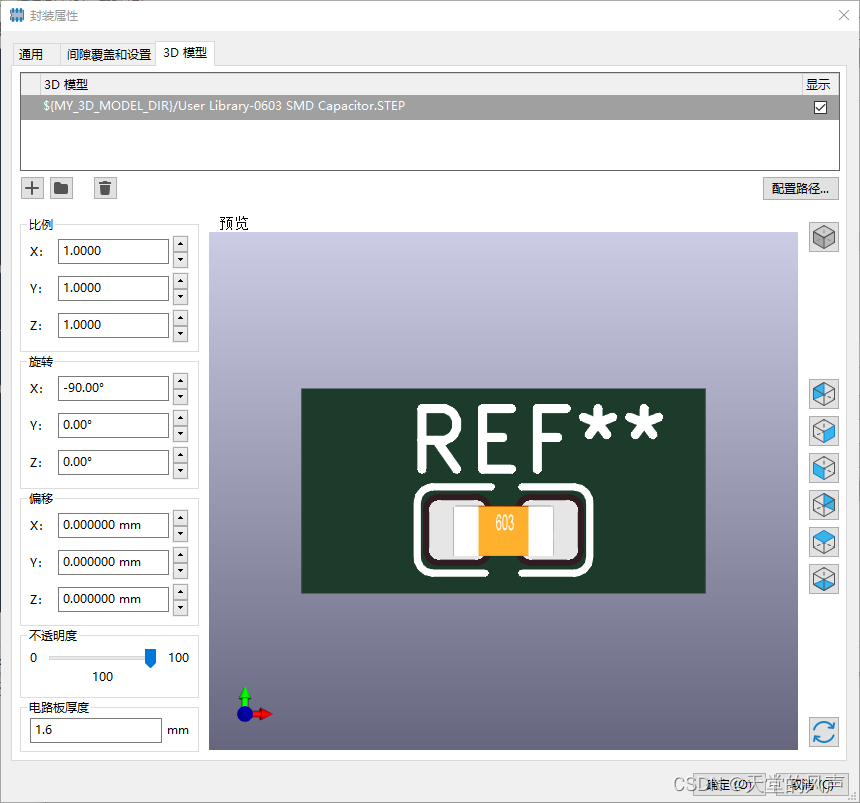Screen dimensions: 860x803
Task: Delete selected 3D model with trash icon
Action: [105, 188]
